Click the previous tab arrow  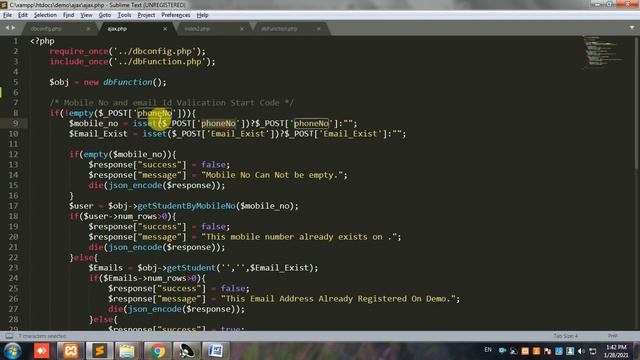(x=7, y=28)
